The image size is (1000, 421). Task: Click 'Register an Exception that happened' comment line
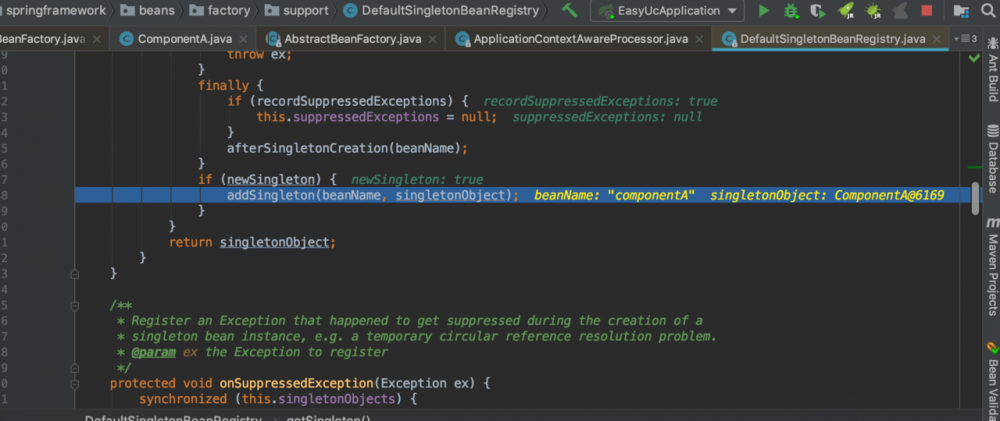pos(411,320)
